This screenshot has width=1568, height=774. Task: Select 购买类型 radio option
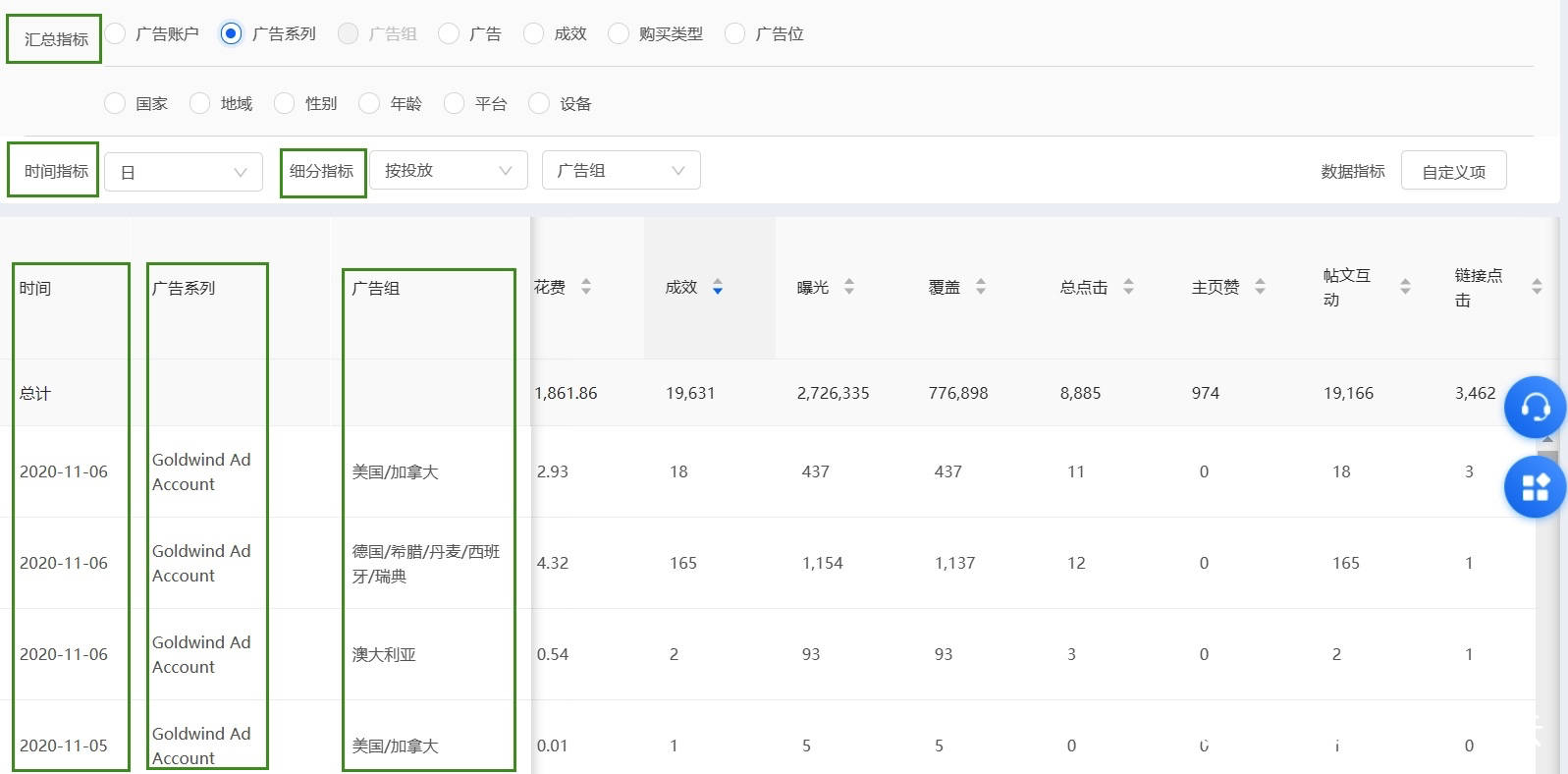[619, 34]
